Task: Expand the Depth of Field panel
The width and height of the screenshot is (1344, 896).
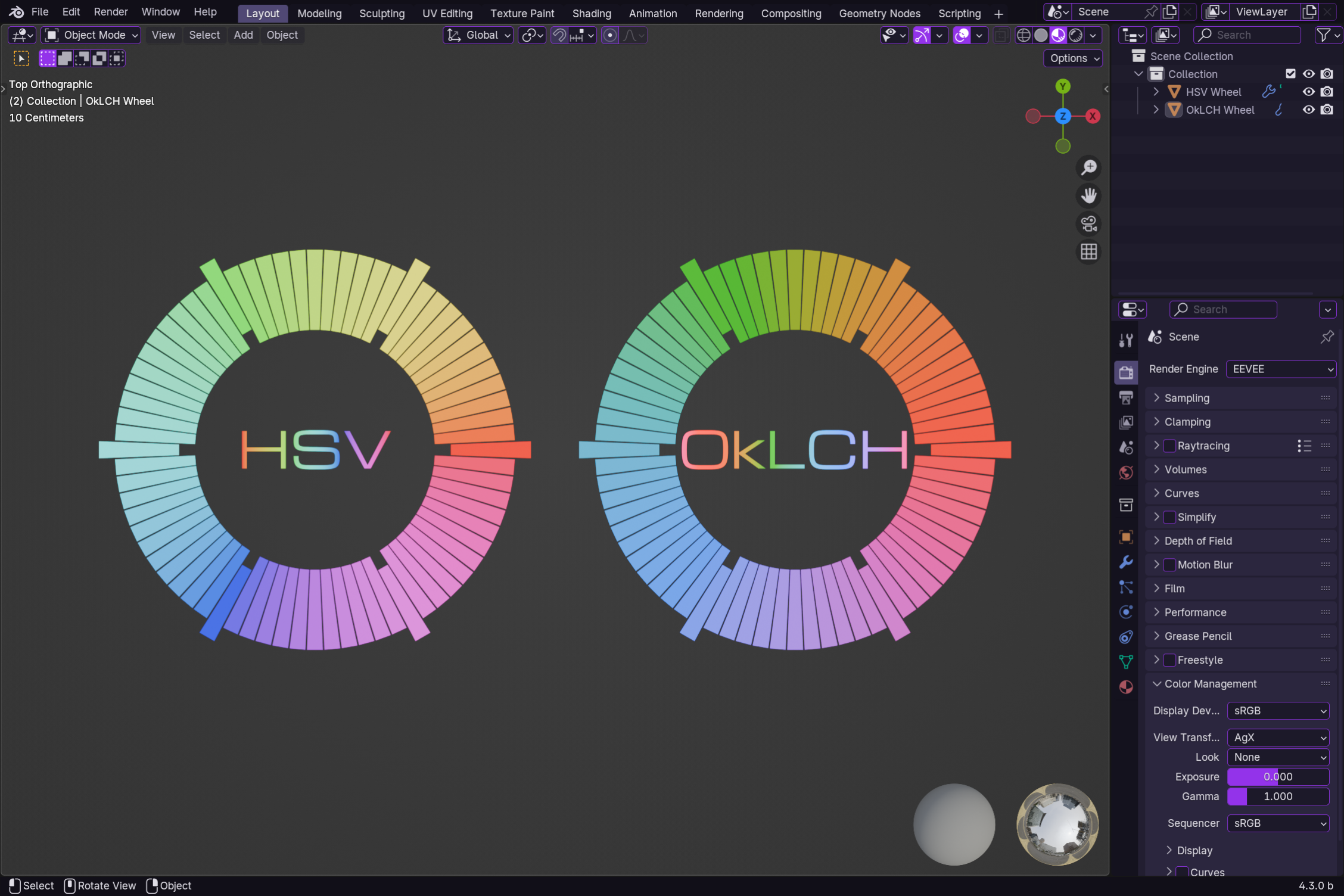Action: coord(1197,541)
